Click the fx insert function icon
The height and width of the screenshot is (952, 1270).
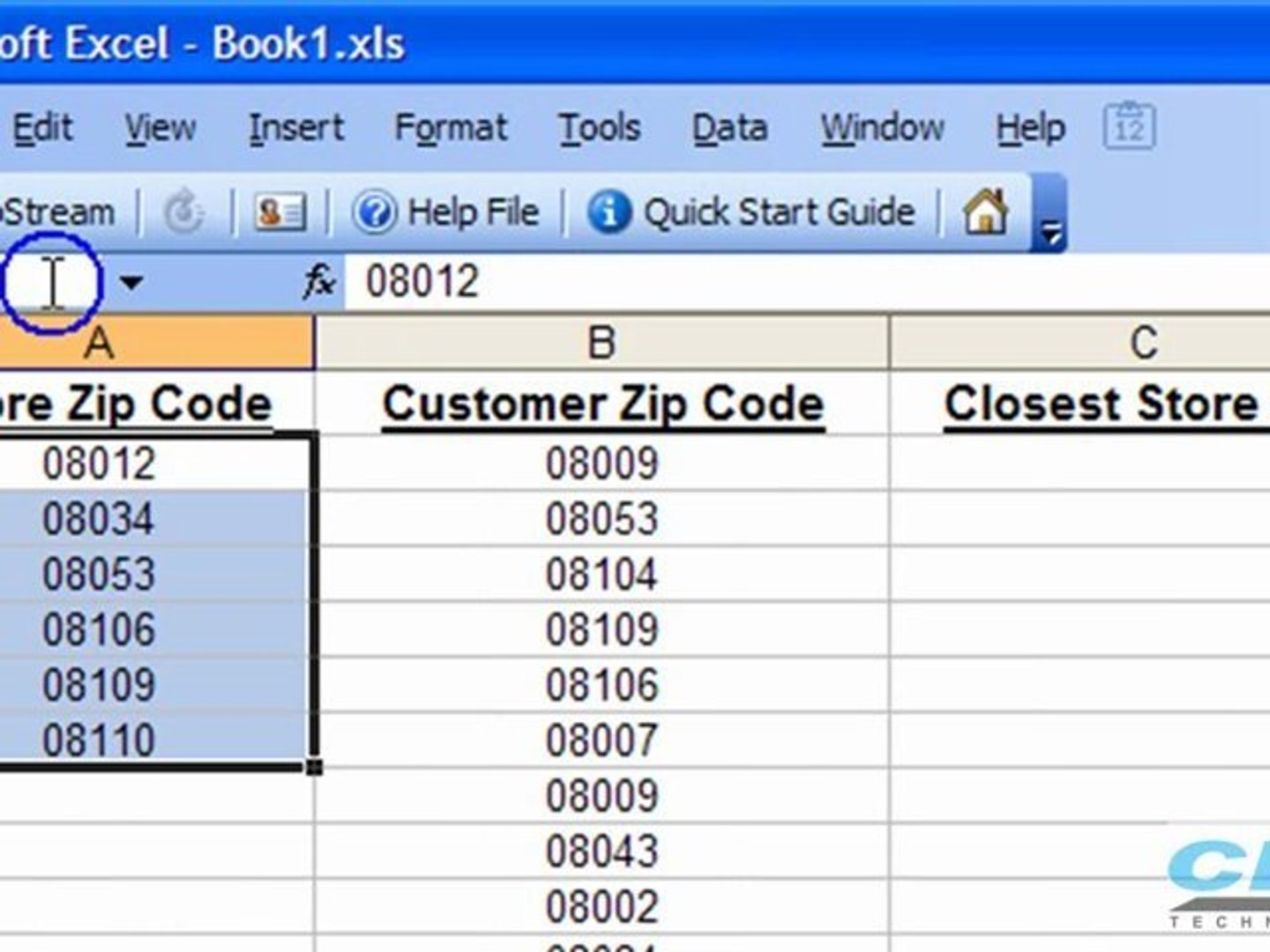pos(318,282)
